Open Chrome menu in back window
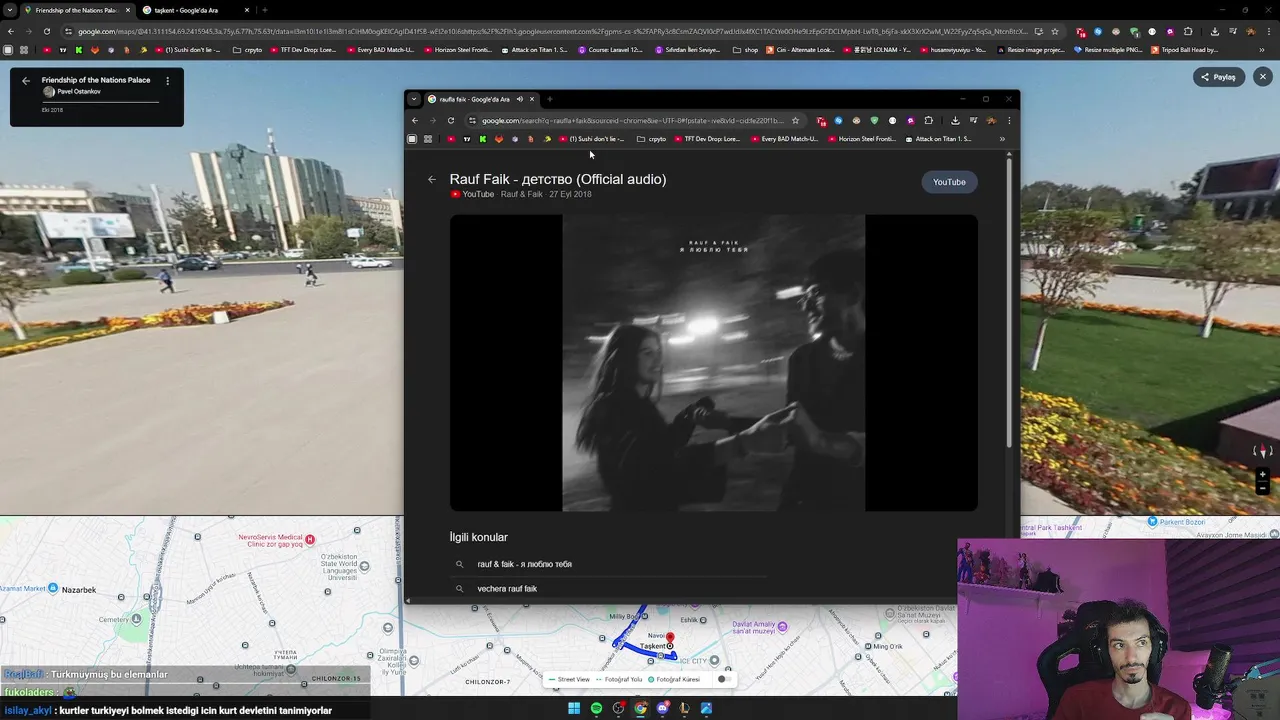1280x720 pixels. tap(1267, 31)
